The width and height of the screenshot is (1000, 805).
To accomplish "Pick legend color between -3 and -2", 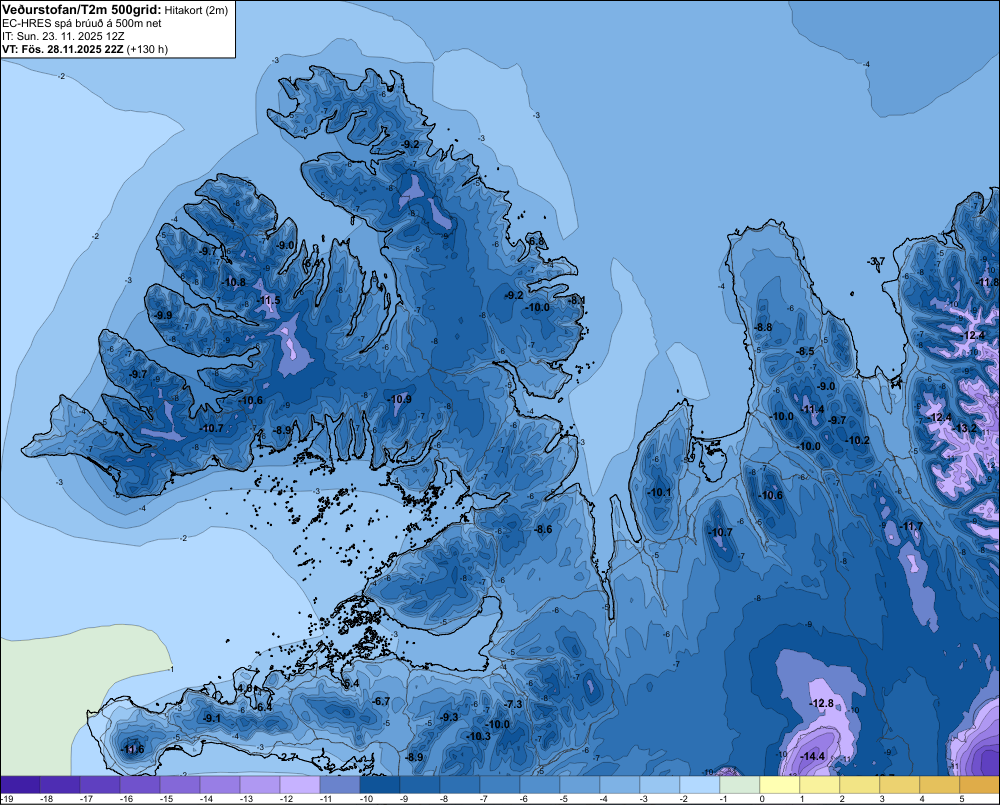I will (x=659, y=785).
